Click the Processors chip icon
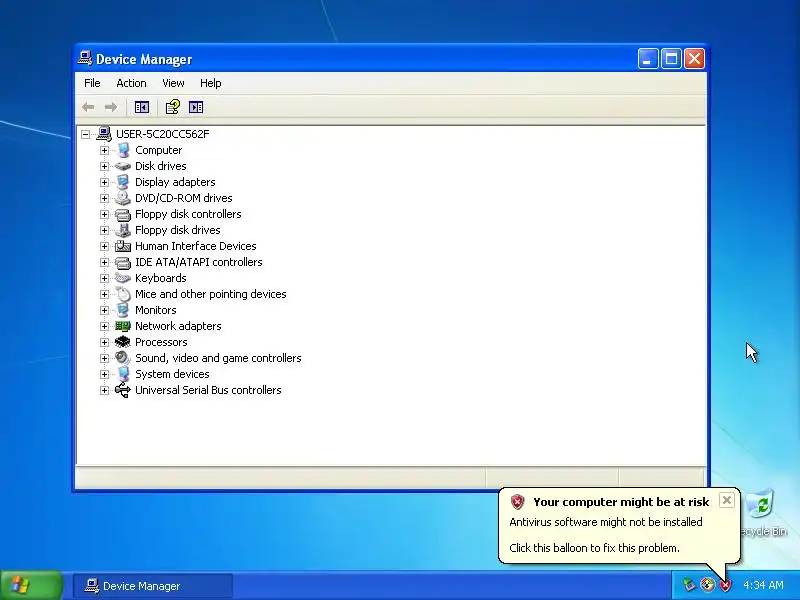 tap(123, 342)
